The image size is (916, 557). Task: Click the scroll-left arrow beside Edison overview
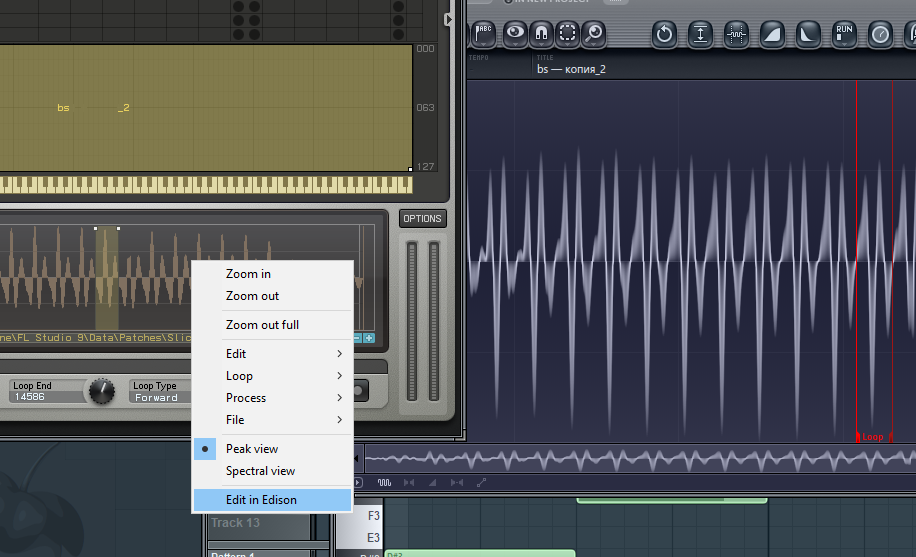(x=357, y=458)
